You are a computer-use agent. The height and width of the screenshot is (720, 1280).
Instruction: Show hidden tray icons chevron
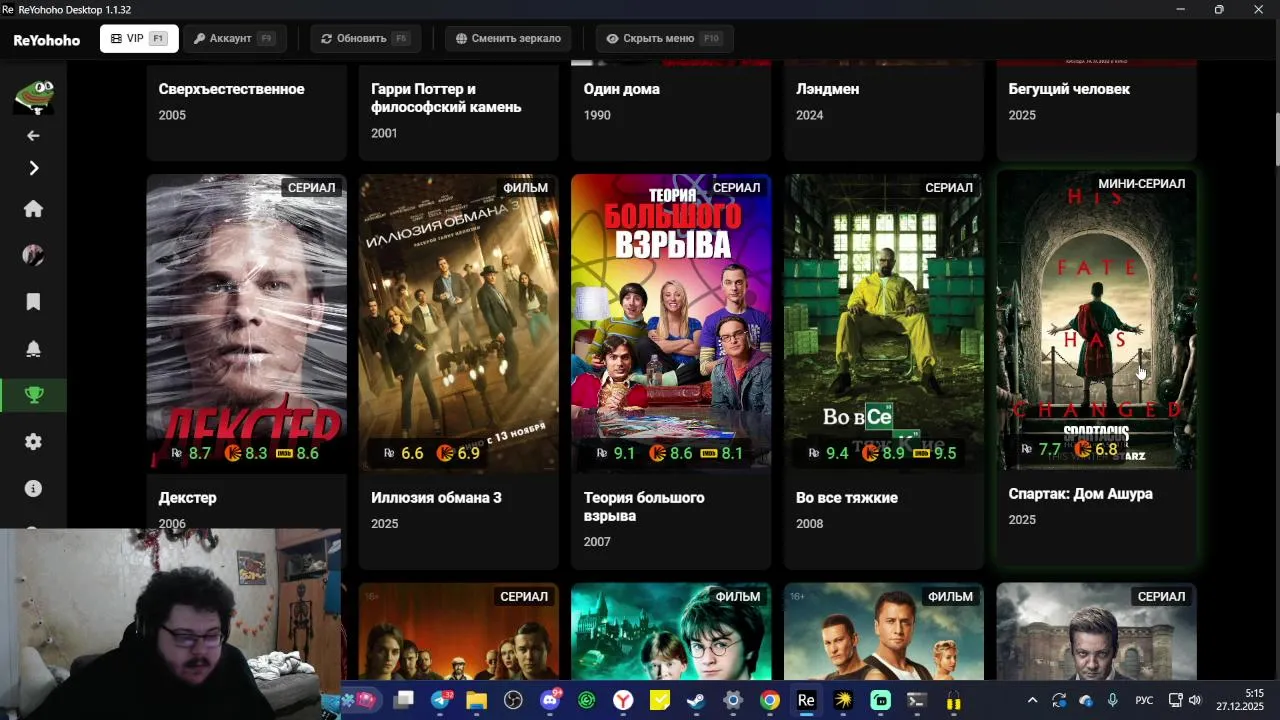[x=1032, y=701]
